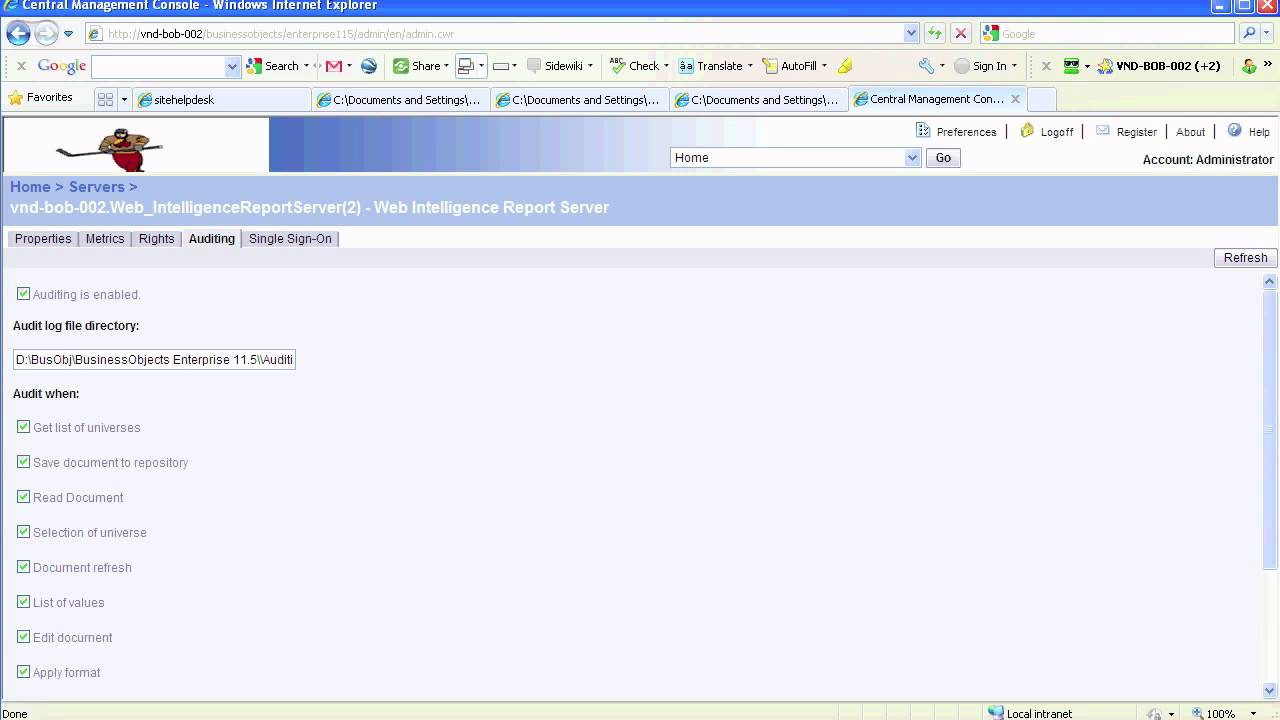Open Gmail icon in Google toolbar
The height and width of the screenshot is (720, 1280).
334,66
